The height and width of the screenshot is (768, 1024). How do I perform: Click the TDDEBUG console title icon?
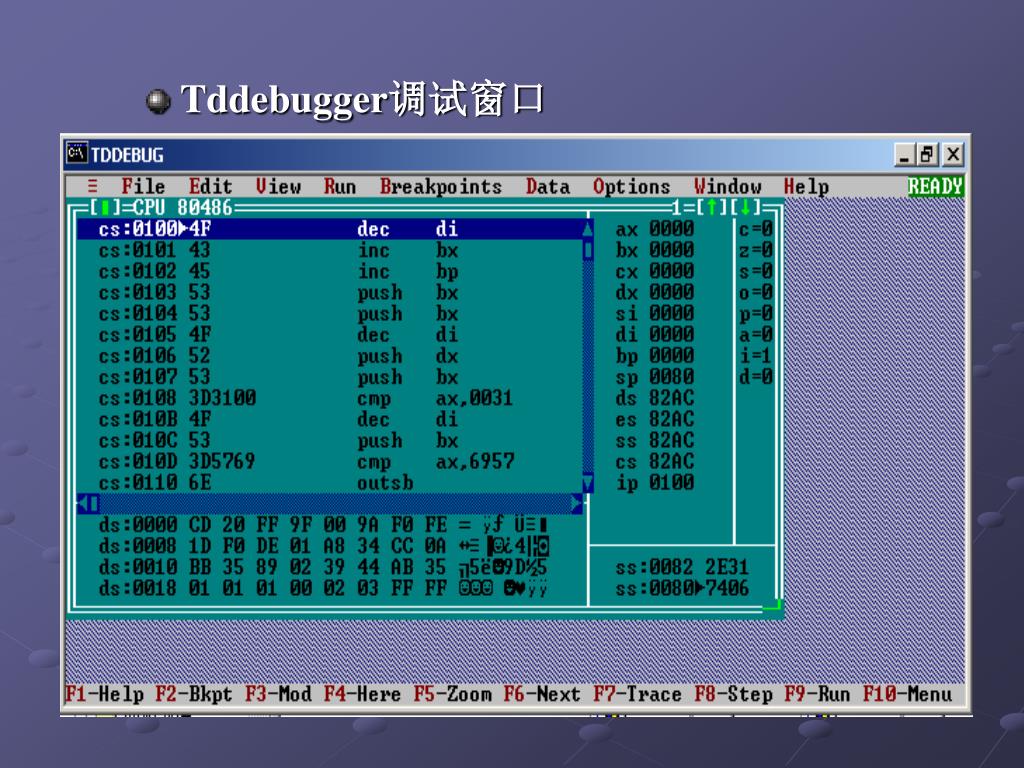pyautogui.click(x=76, y=153)
